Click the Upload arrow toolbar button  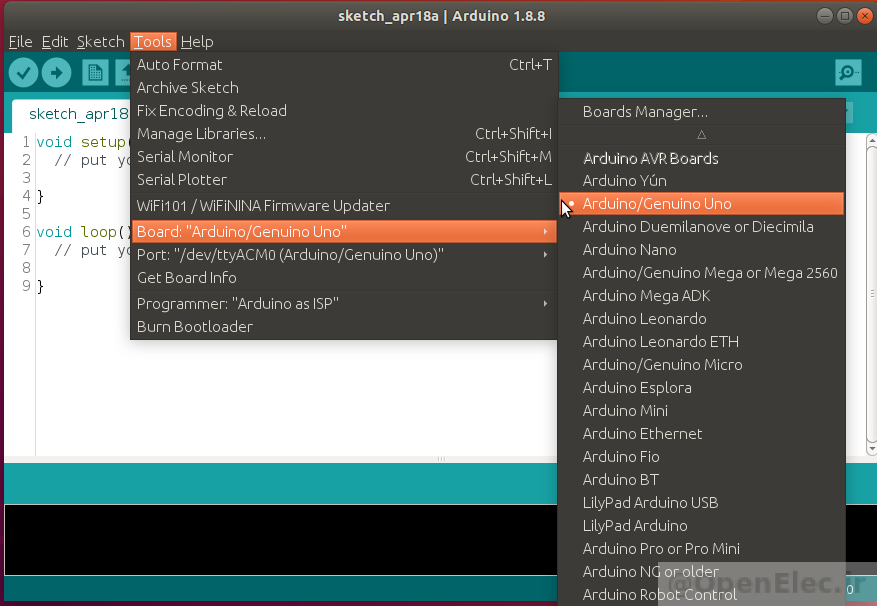click(x=56, y=73)
